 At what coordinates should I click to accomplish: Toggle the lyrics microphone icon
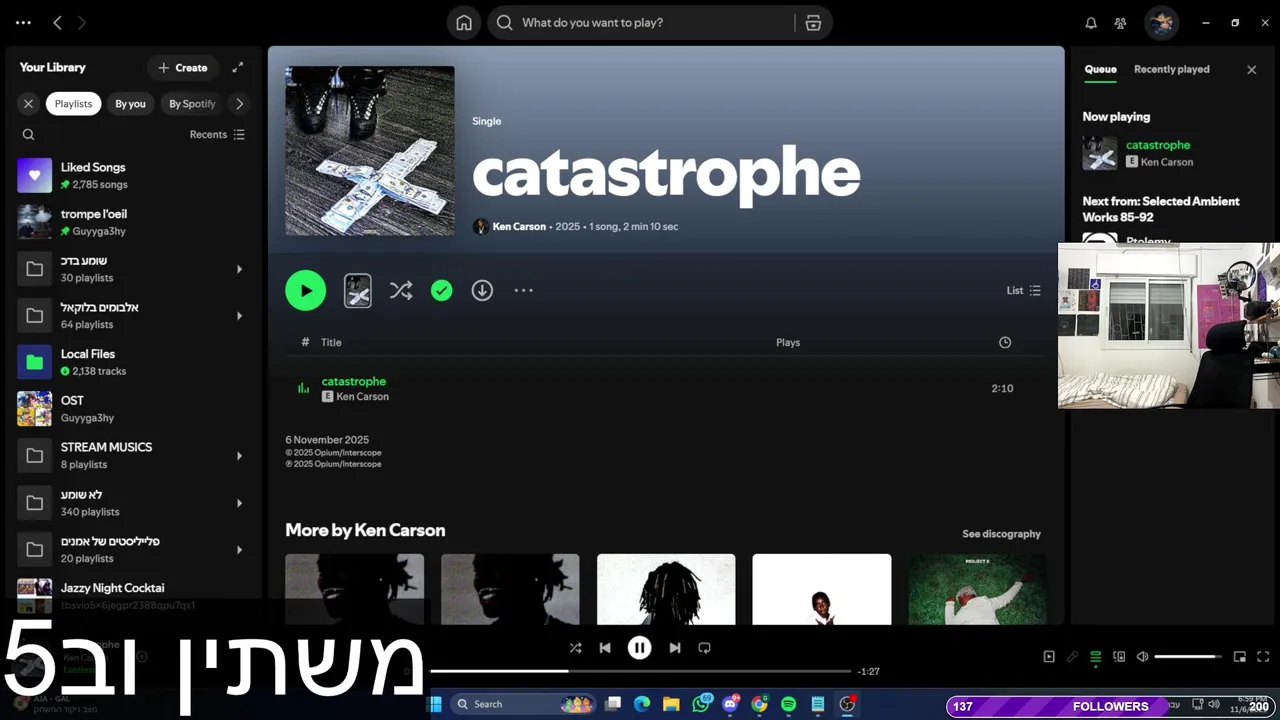(1072, 657)
